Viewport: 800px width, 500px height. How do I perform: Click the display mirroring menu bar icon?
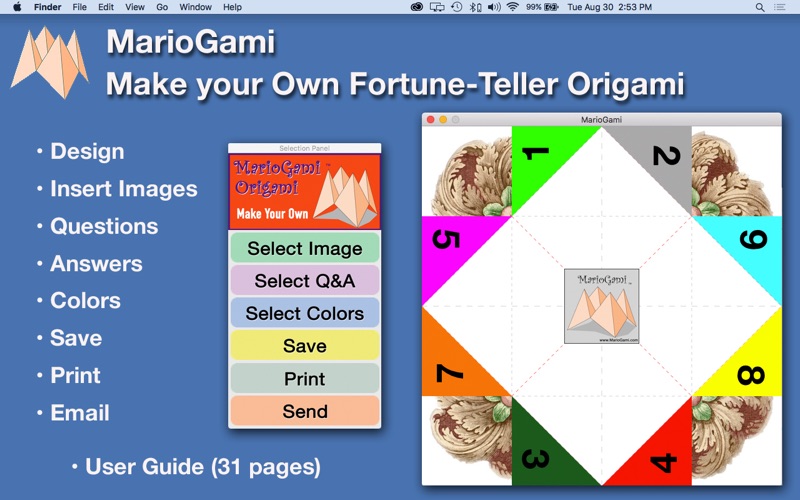[x=437, y=7]
